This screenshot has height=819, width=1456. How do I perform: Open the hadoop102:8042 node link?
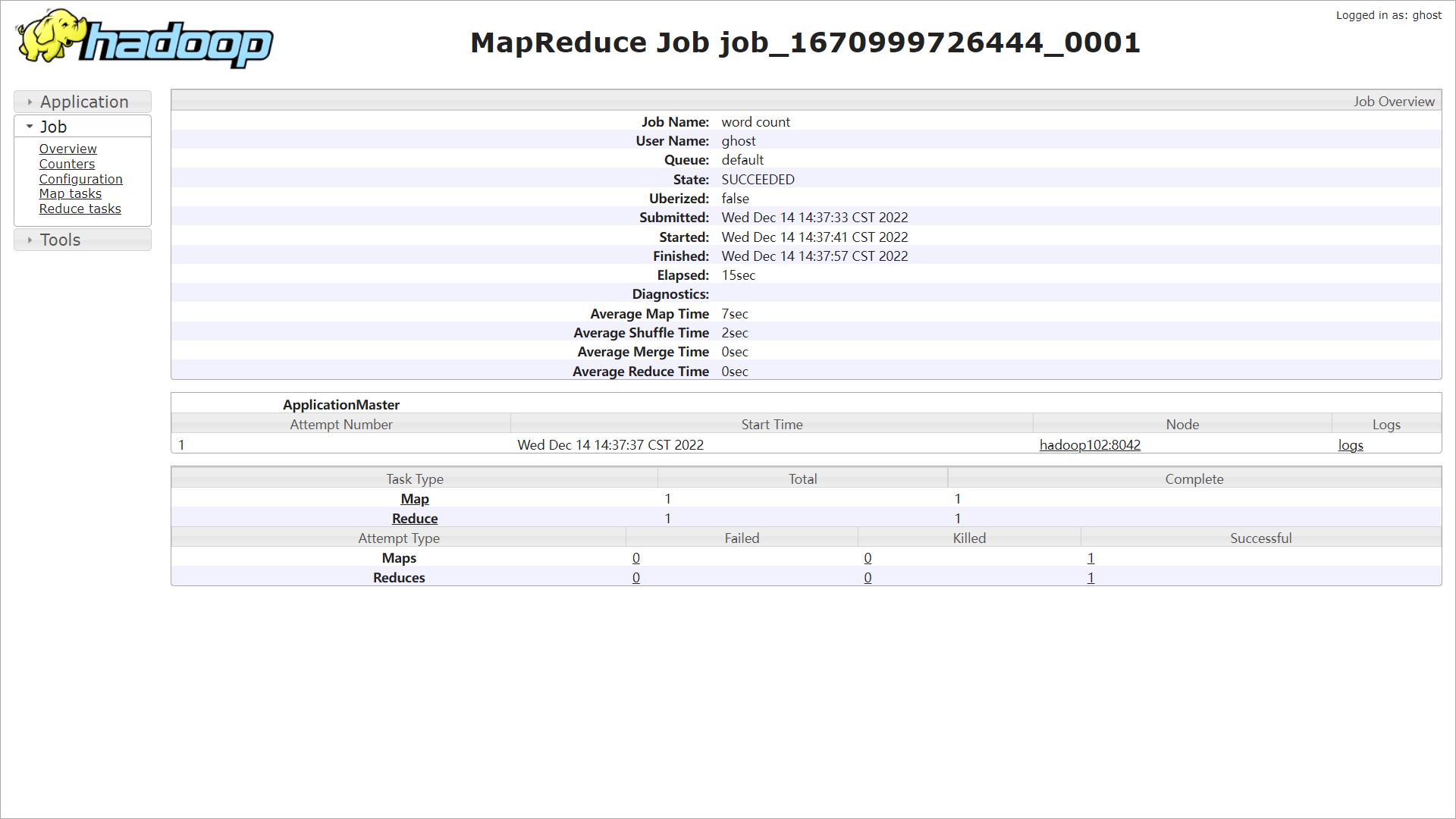tap(1090, 445)
